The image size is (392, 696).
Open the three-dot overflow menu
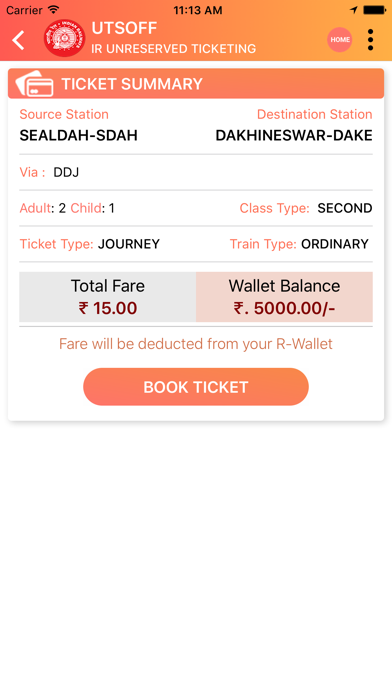click(370, 40)
